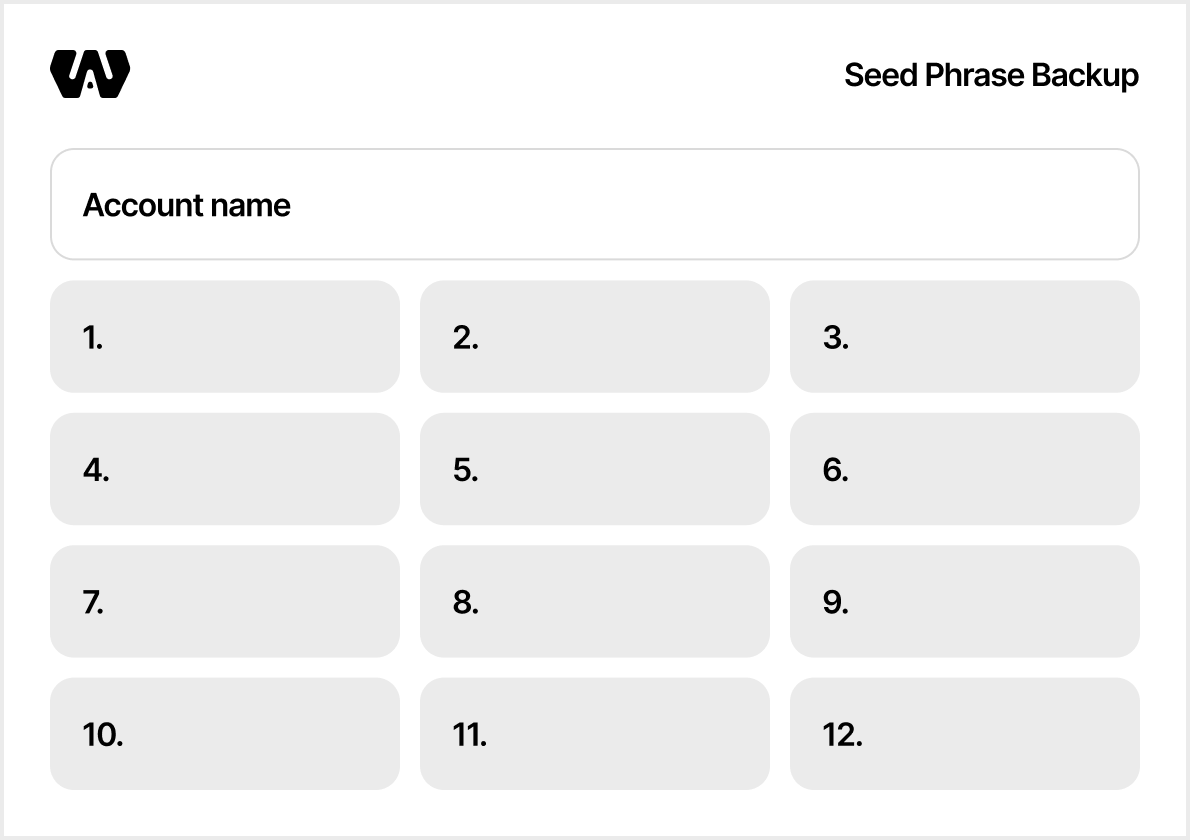
Task: Click the wallet logo icon
Action: pos(90,74)
